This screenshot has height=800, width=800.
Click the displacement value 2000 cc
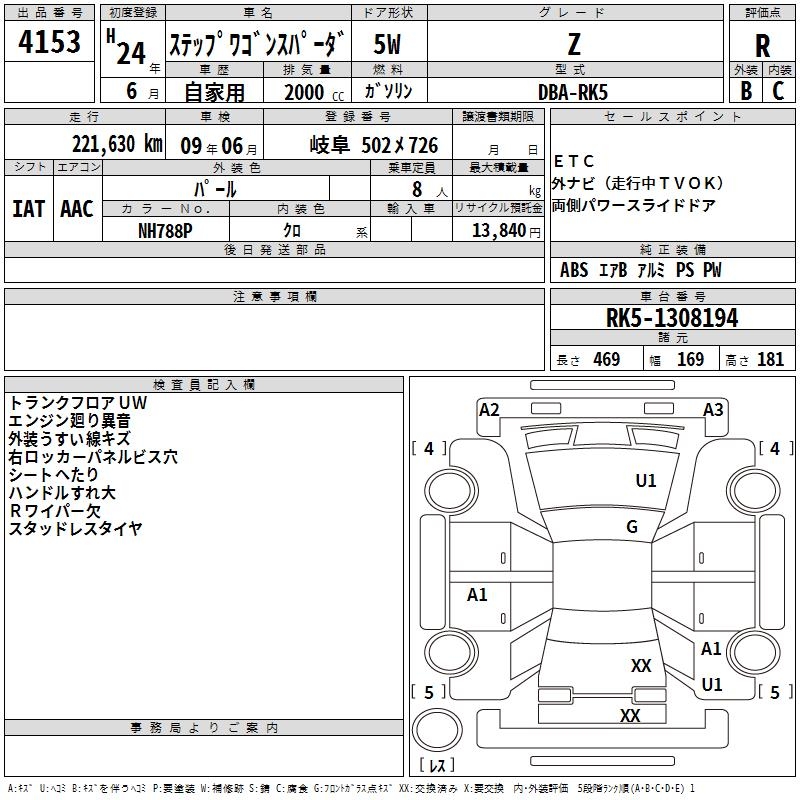click(x=314, y=92)
